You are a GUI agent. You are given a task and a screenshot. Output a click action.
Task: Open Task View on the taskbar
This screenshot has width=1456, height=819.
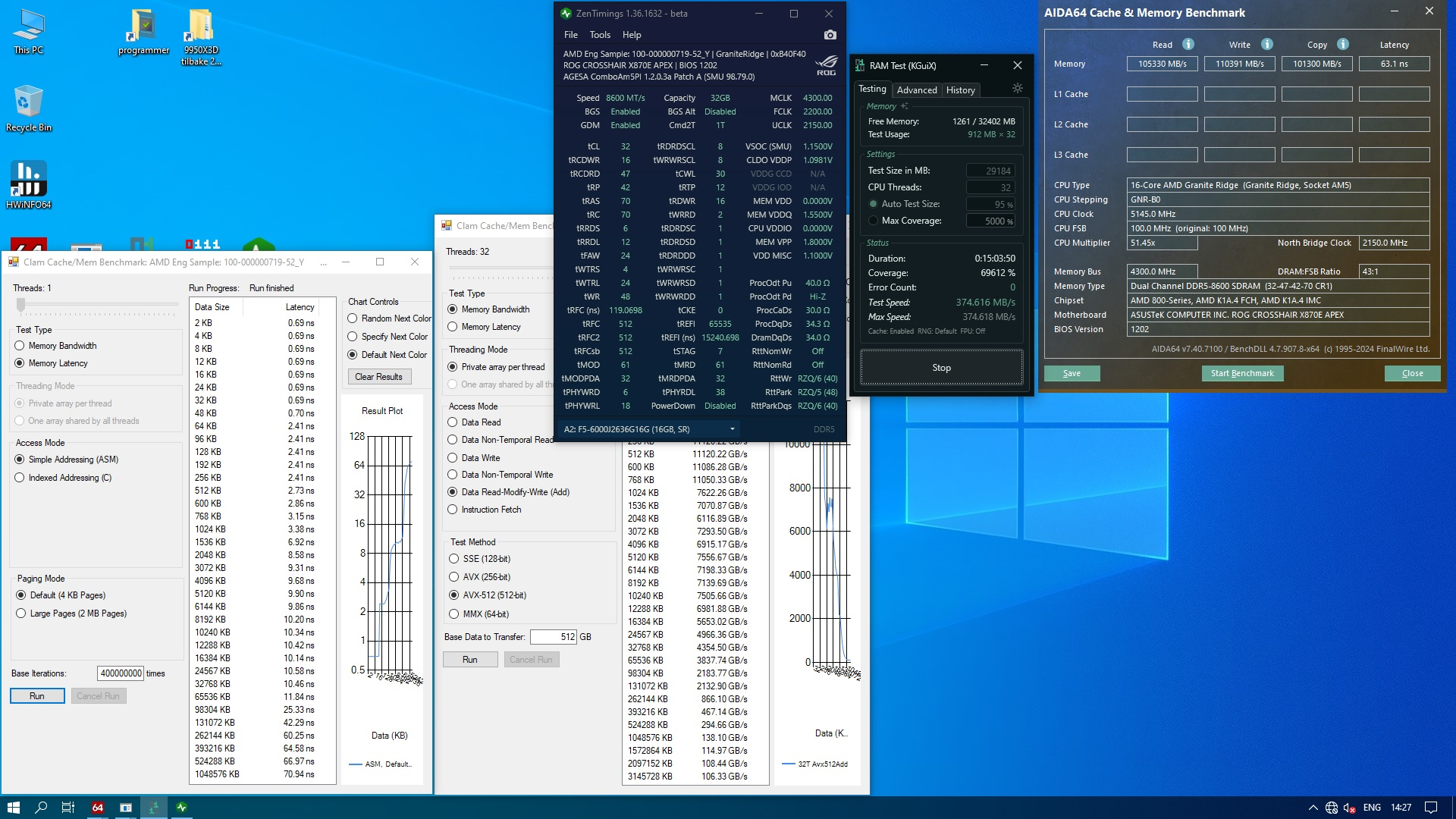(68, 807)
